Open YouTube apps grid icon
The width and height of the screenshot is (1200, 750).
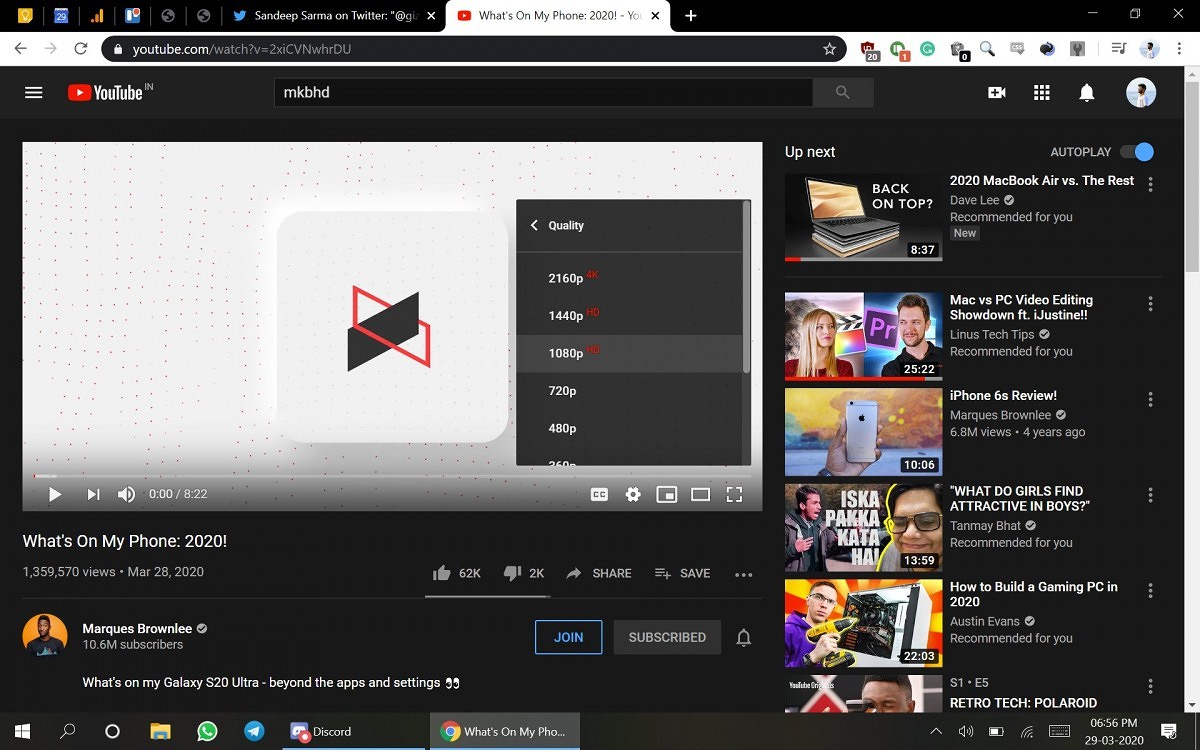[1041, 93]
